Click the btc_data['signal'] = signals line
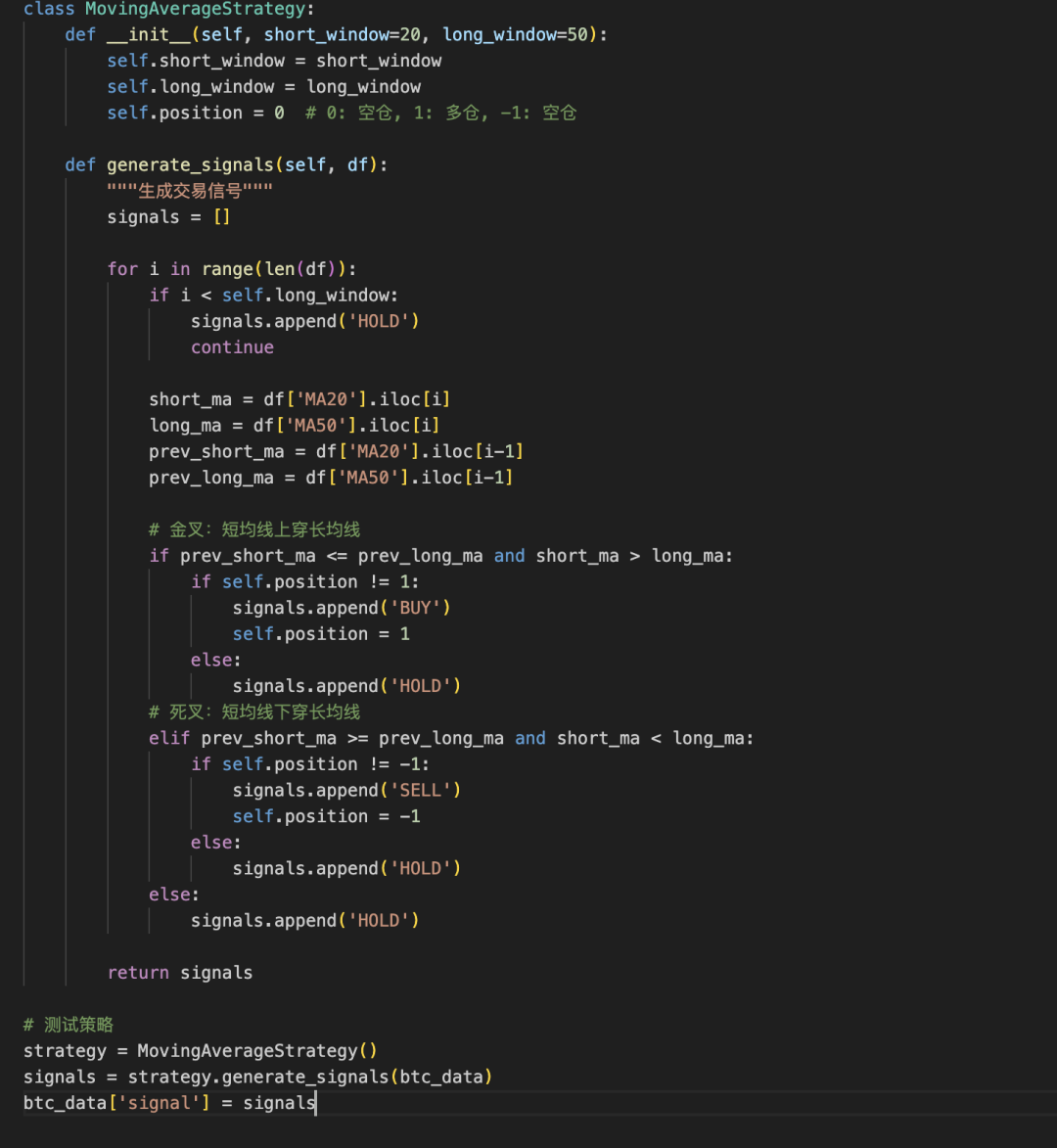The image size is (1057, 1148). [x=169, y=1103]
